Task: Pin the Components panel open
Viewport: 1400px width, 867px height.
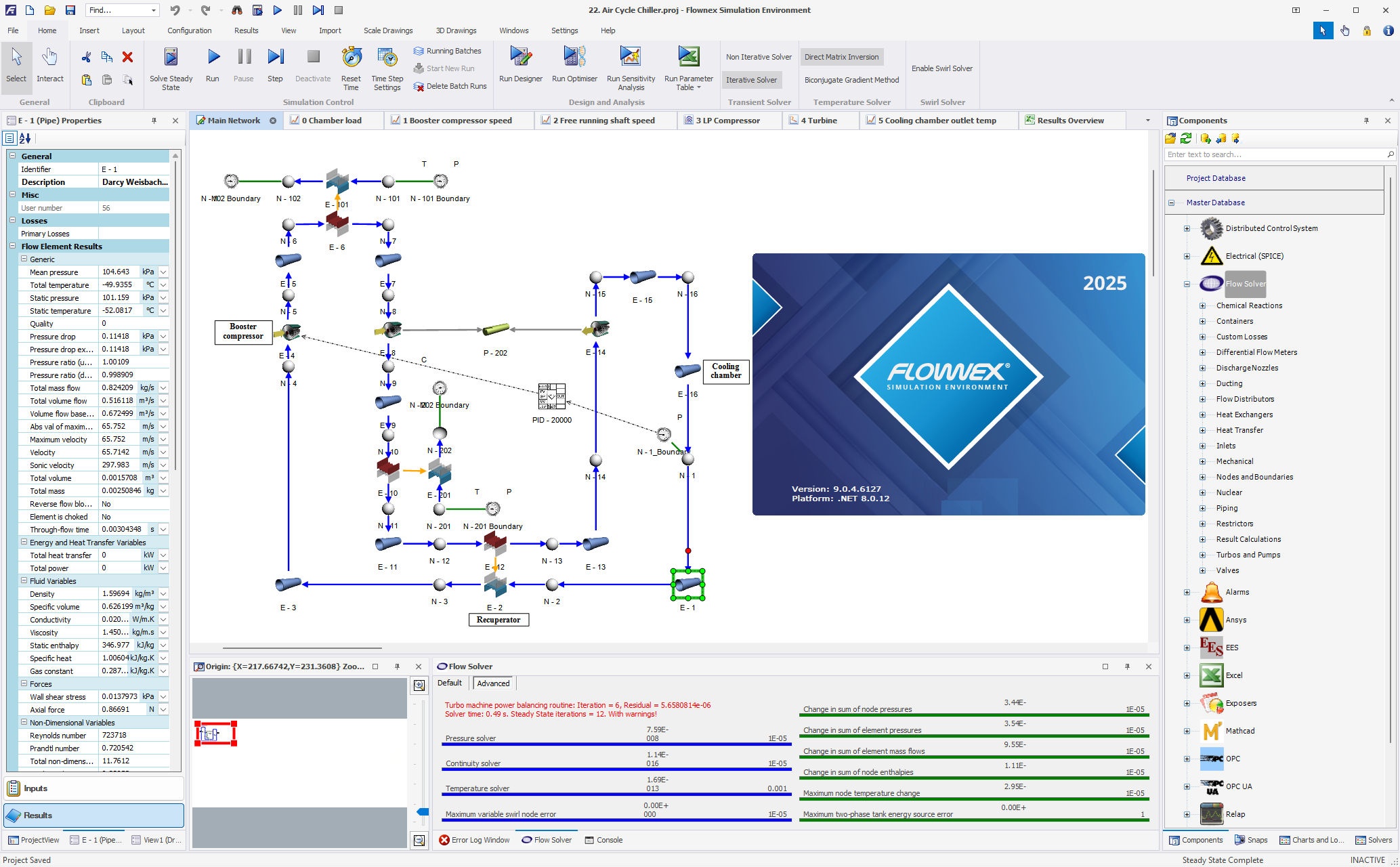Action: (1366, 120)
